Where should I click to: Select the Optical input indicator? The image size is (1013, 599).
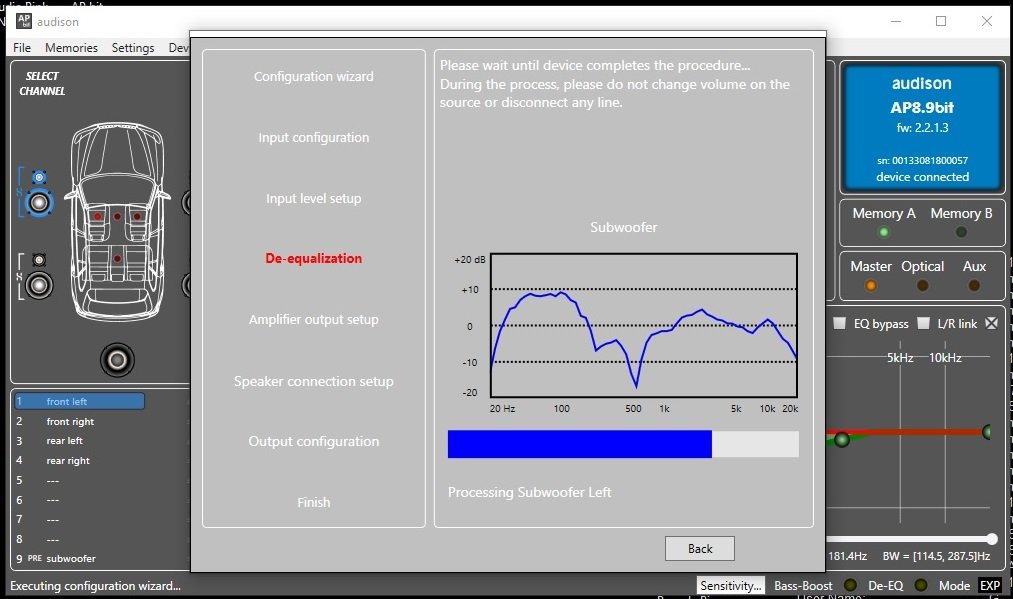(x=923, y=285)
